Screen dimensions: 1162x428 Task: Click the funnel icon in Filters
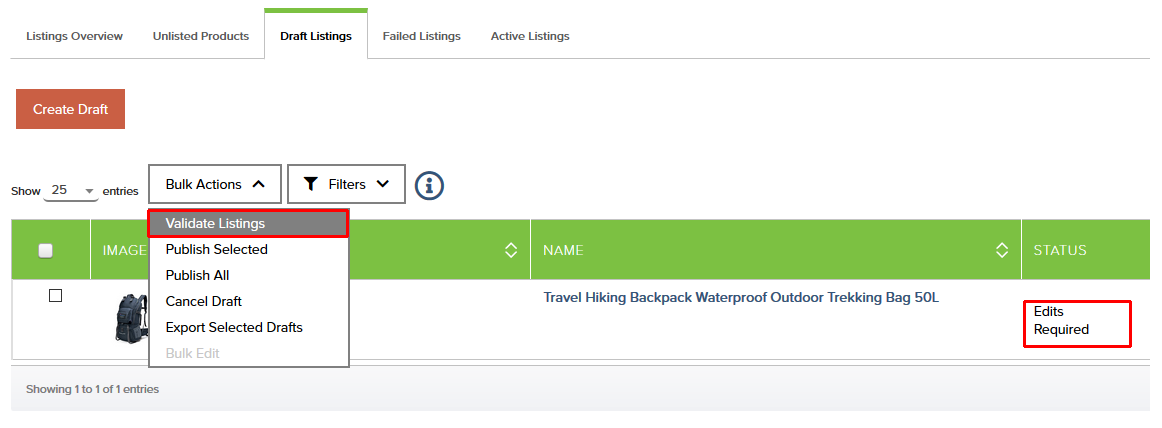tap(311, 184)
